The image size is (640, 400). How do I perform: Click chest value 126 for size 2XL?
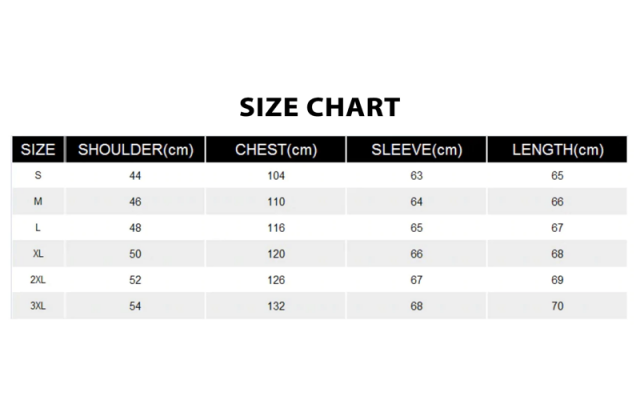[276, 280]
